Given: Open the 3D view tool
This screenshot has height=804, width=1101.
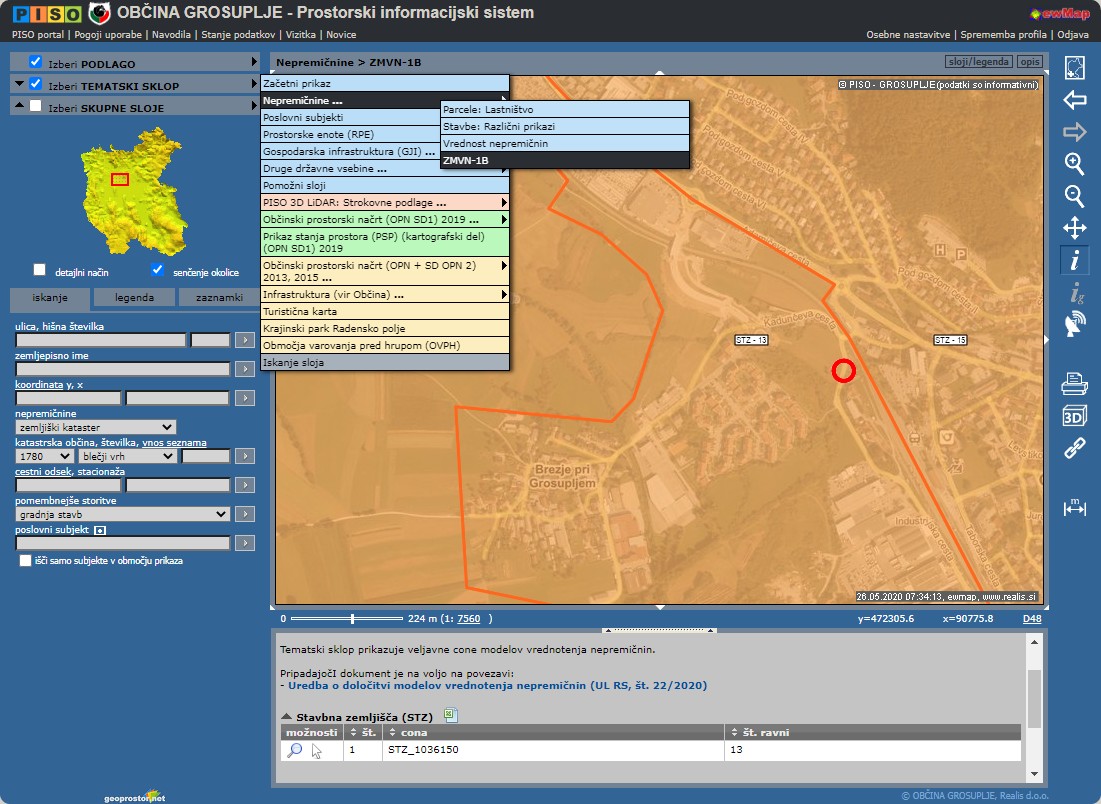Looking at the screenshot, I should click(x=1074, y=415).
